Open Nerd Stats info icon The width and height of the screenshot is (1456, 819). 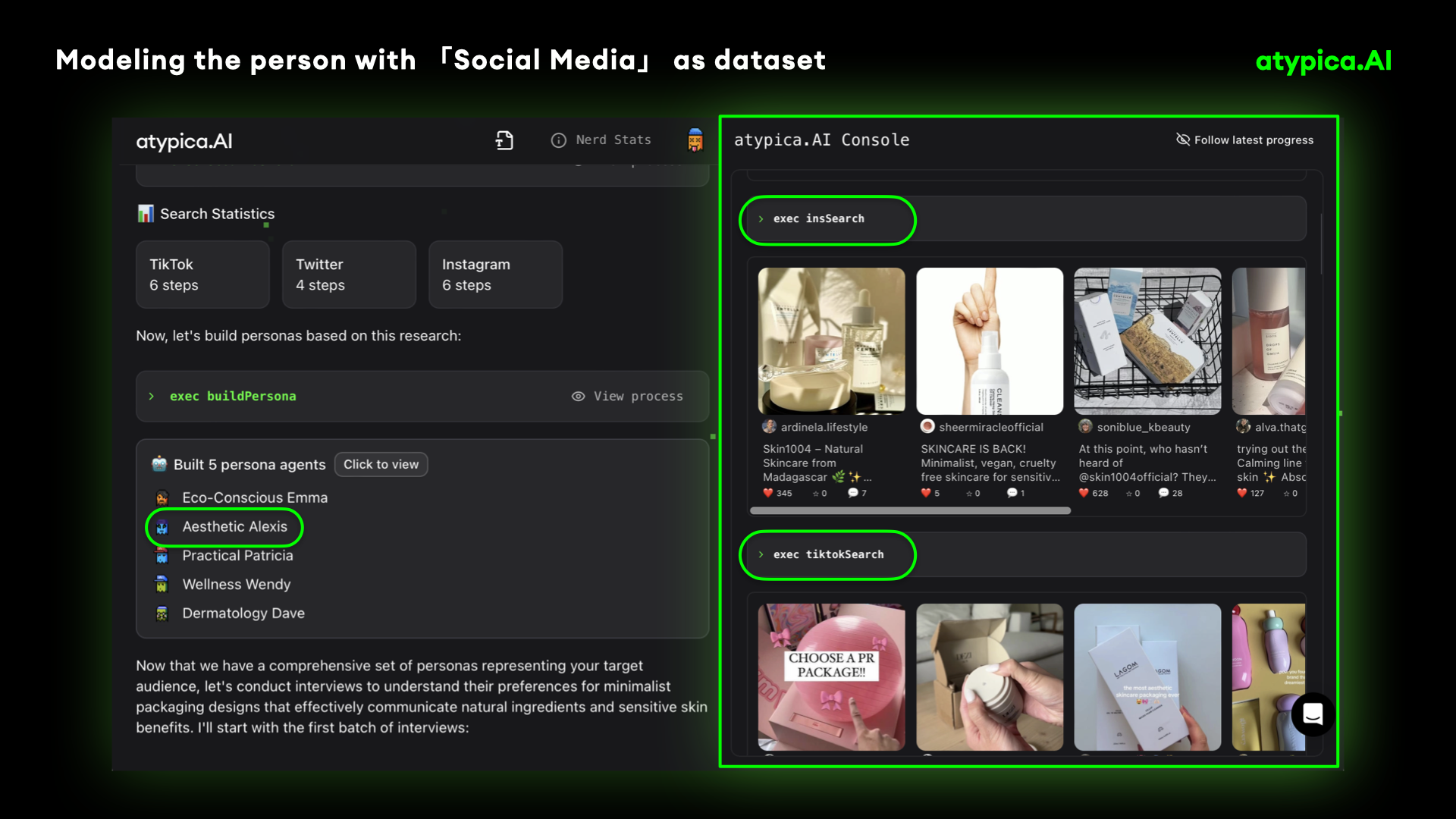click(559, 140)
